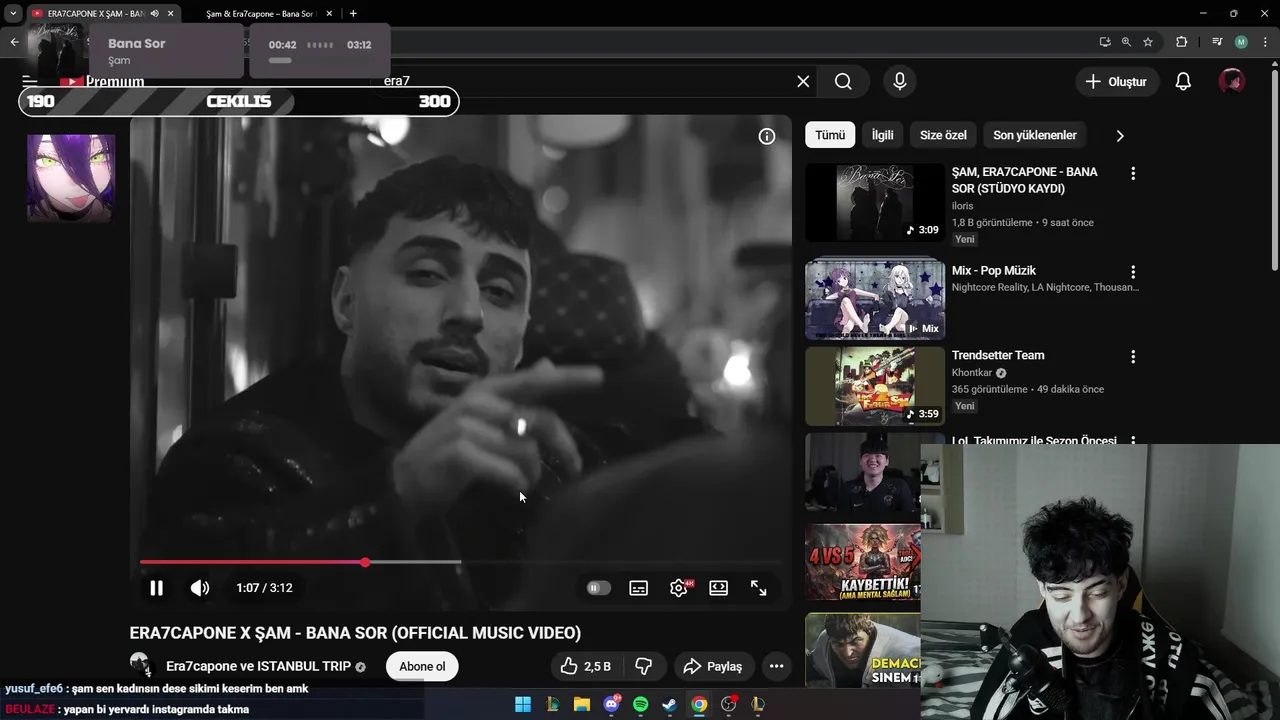Select the Tümü filter chip
The height and width of the screenshot is (720, 1280).
point(830,135)
